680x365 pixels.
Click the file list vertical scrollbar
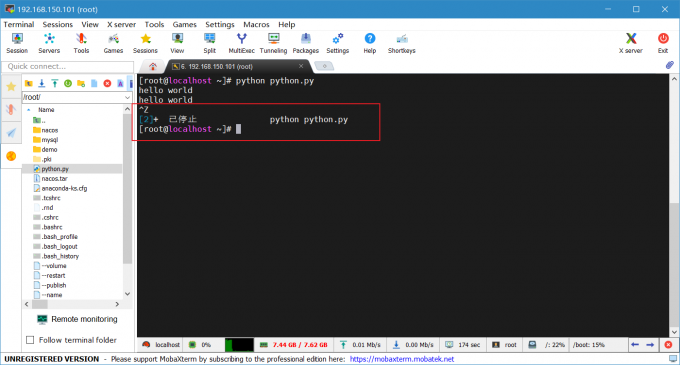tap(127, 186)
